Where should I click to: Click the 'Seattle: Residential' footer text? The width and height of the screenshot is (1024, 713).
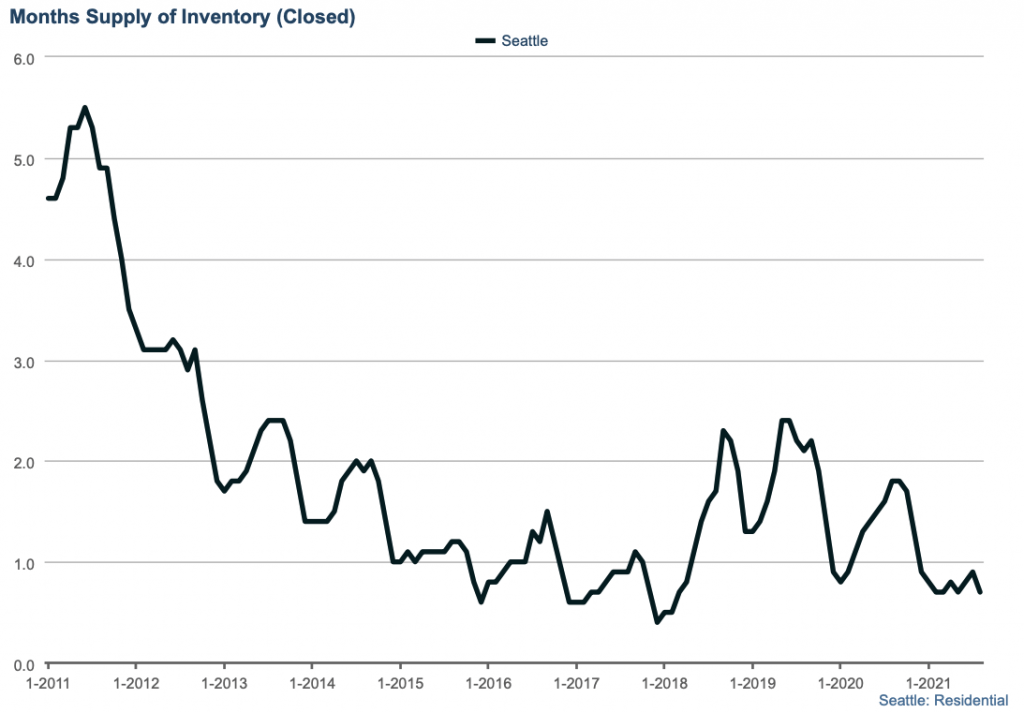tap(943, 700)
